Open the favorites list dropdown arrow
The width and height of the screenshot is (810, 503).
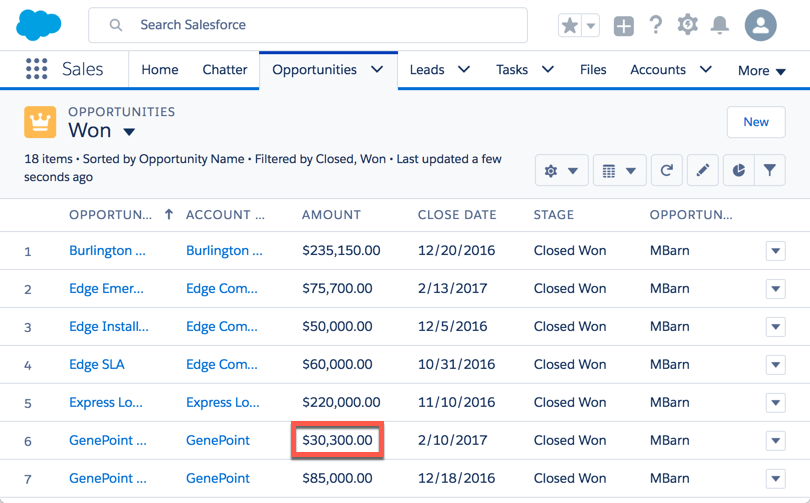point(591,25)
